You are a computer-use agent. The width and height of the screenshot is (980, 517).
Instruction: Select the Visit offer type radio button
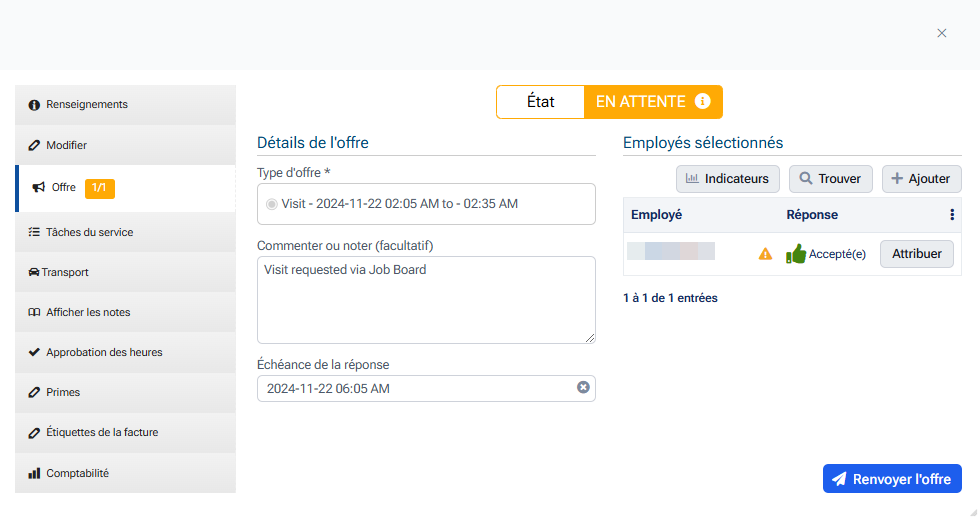pyautogui.click(x=272, y=204)
